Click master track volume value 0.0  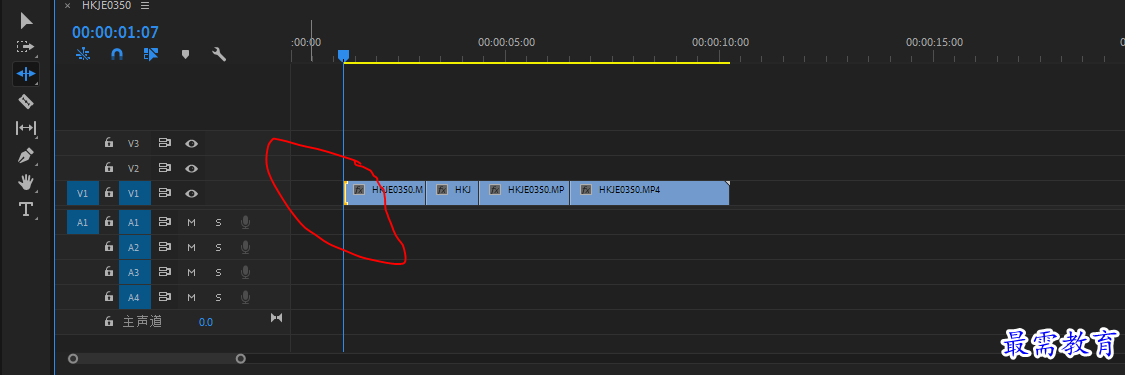tap(206, 322)
